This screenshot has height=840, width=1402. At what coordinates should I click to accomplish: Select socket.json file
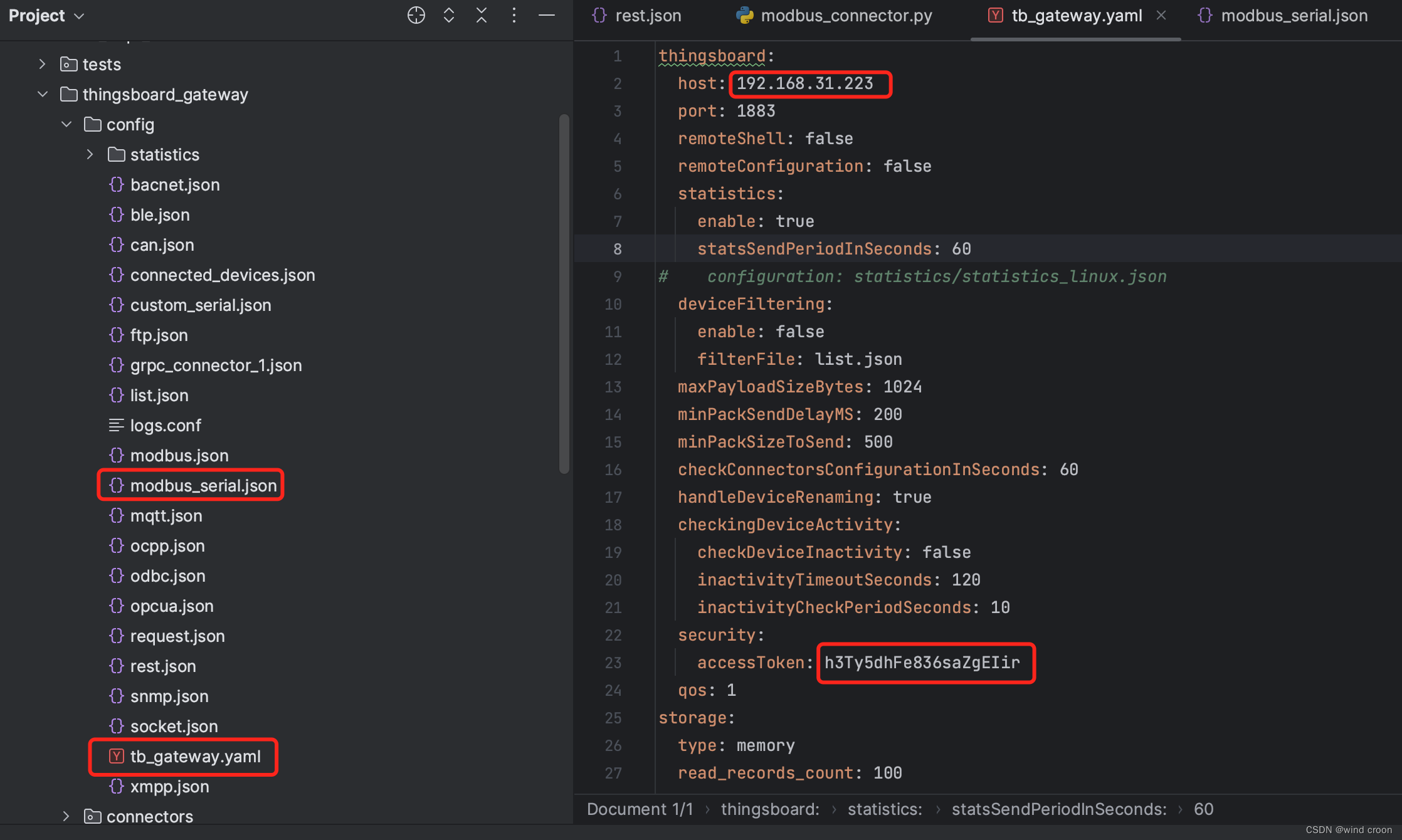click(174, 726)
